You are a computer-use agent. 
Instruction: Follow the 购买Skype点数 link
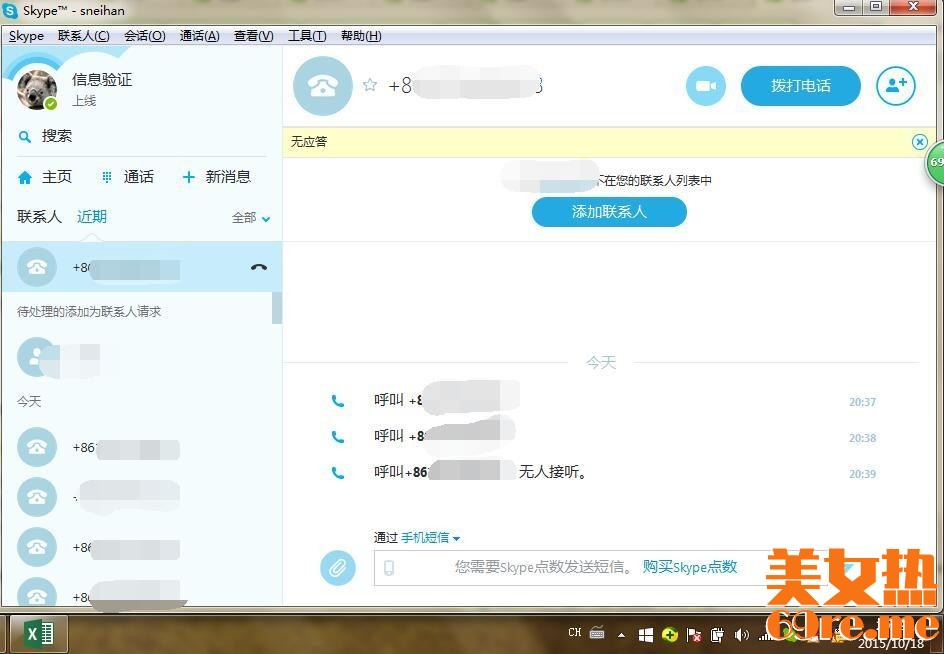tap(690, 567)
